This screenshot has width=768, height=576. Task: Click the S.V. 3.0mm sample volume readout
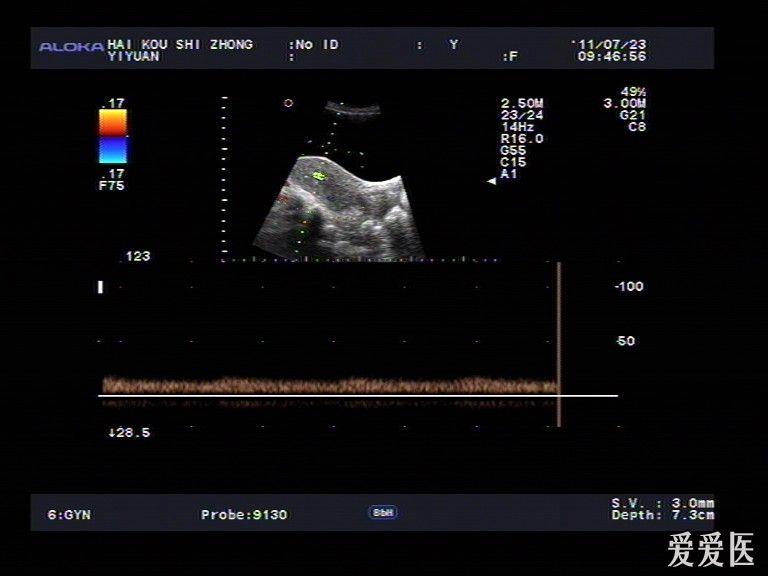click(662, 503)
